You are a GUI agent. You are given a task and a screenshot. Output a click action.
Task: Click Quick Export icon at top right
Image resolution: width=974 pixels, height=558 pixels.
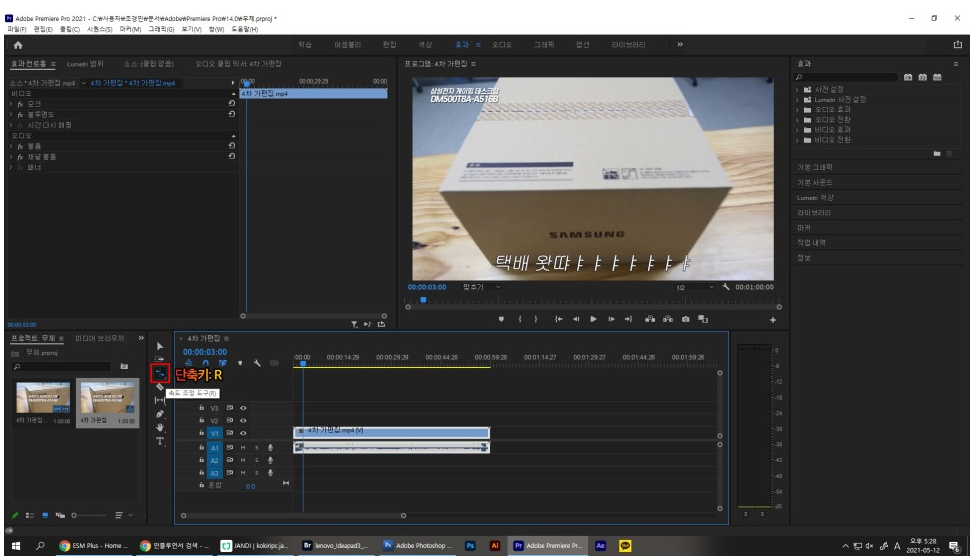click(957, 45)
